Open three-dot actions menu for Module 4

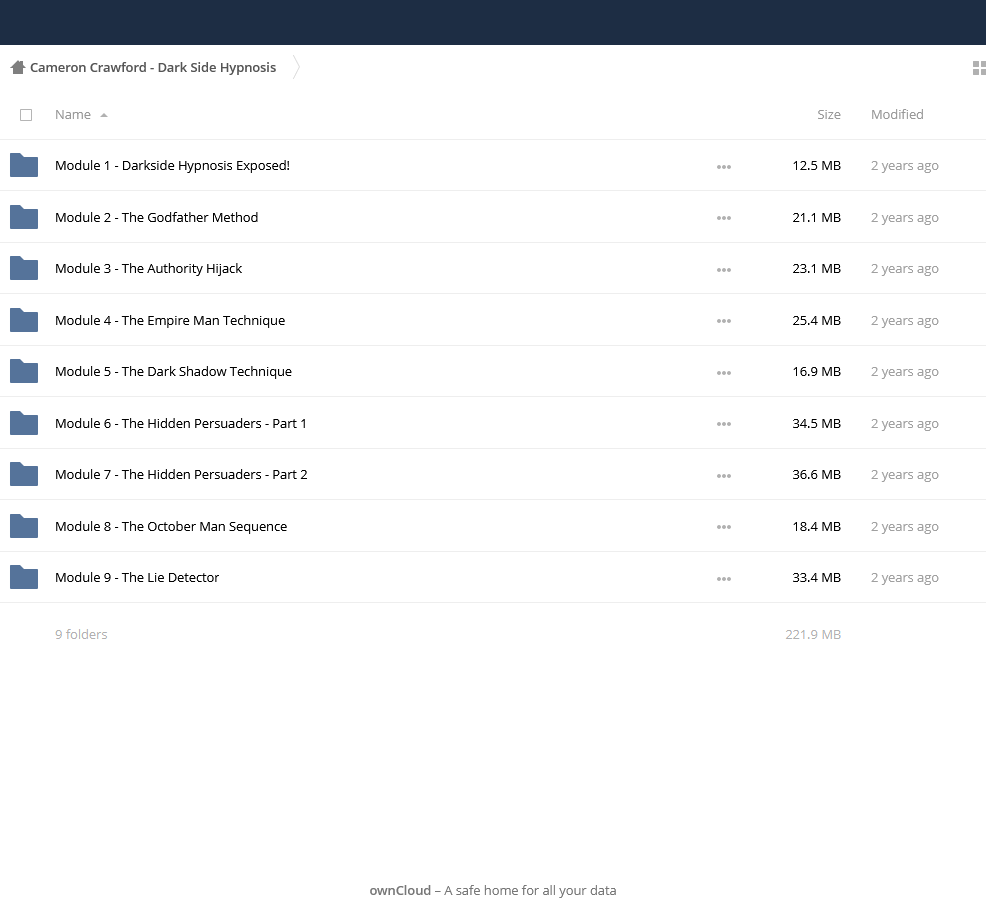[724, 321]
